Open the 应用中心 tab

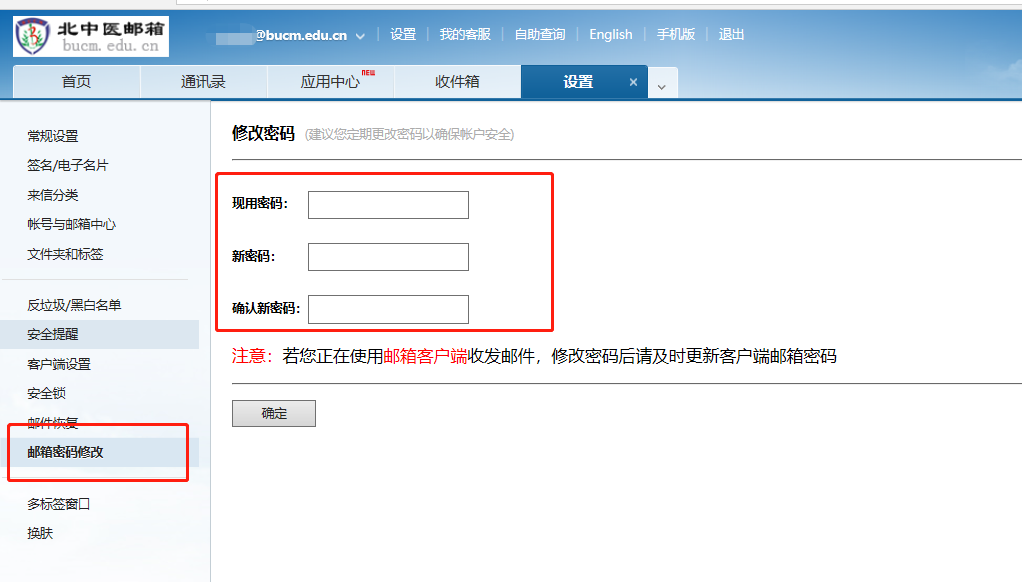click(330, 82)
